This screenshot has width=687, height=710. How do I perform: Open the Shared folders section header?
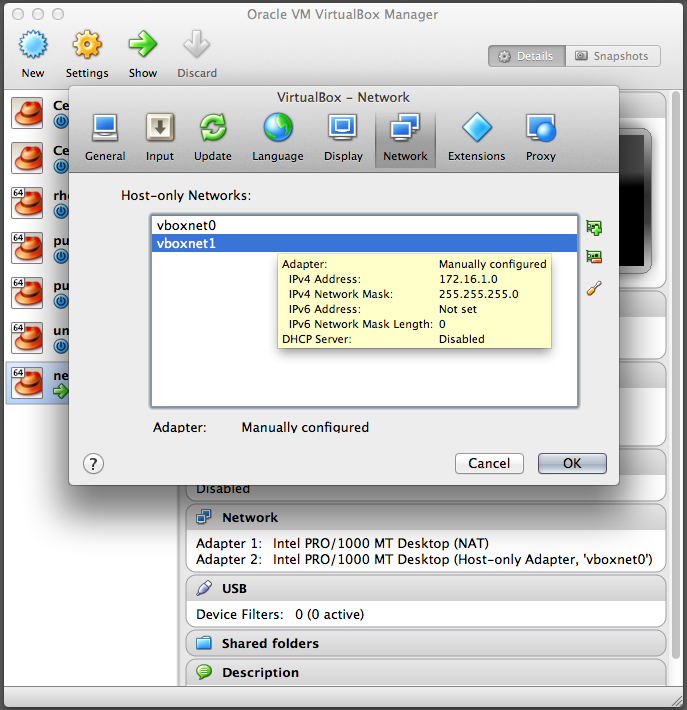426,643
